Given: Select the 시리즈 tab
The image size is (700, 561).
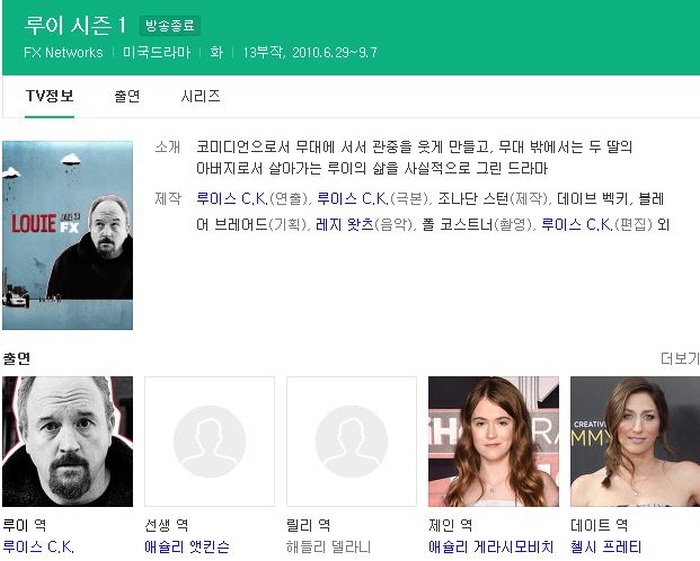Looking at the screenshot, I should pos(200,96).
